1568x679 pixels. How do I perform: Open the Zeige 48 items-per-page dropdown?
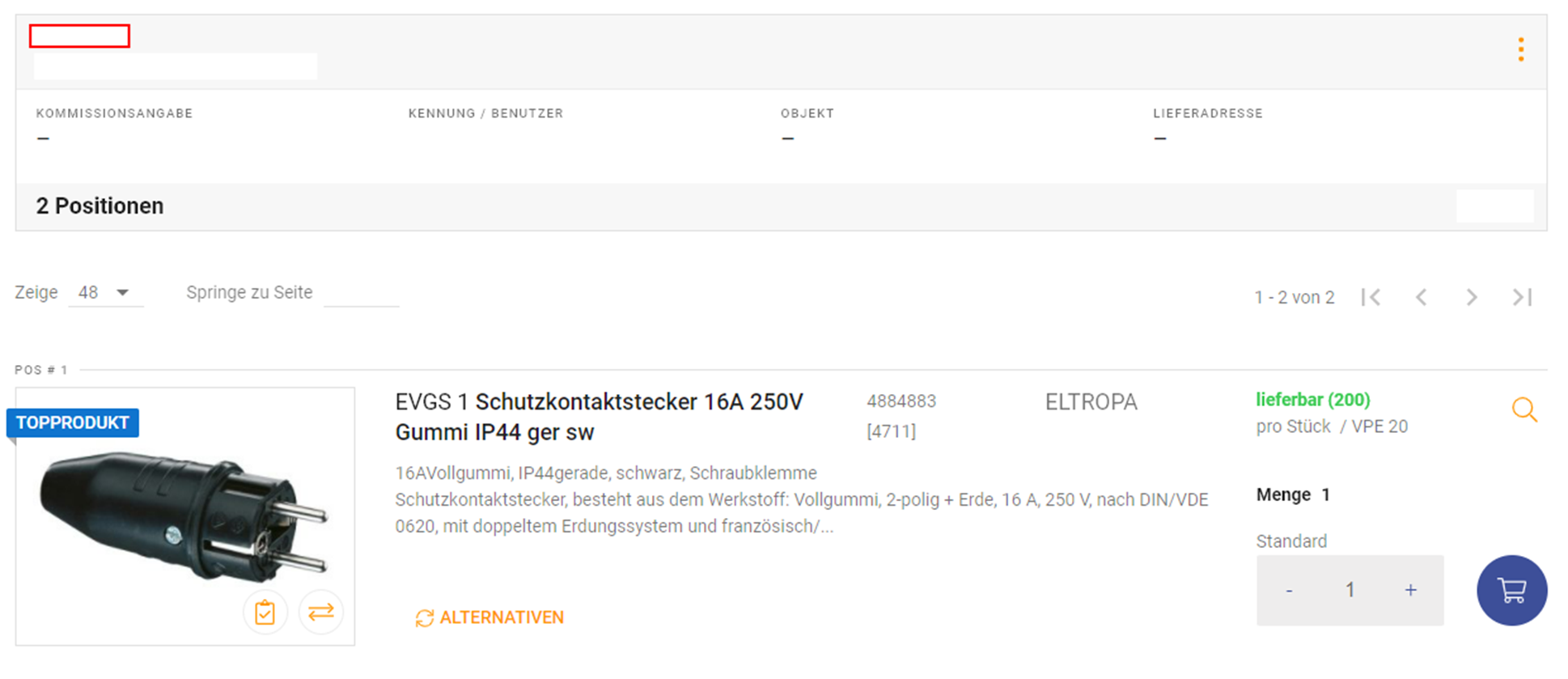(x=105, y=292)
